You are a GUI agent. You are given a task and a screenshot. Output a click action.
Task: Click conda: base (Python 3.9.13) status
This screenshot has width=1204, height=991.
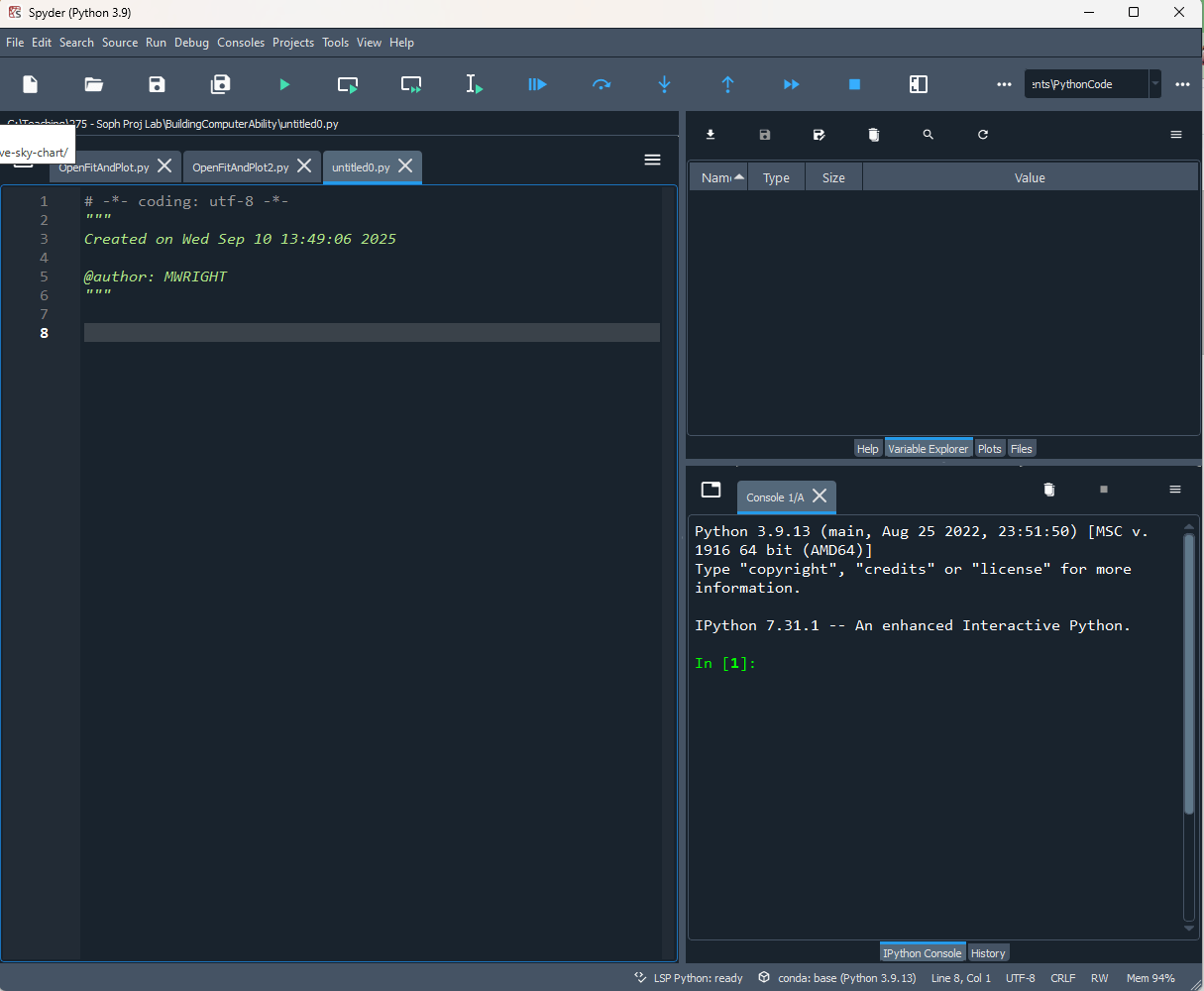click(837, 978)
